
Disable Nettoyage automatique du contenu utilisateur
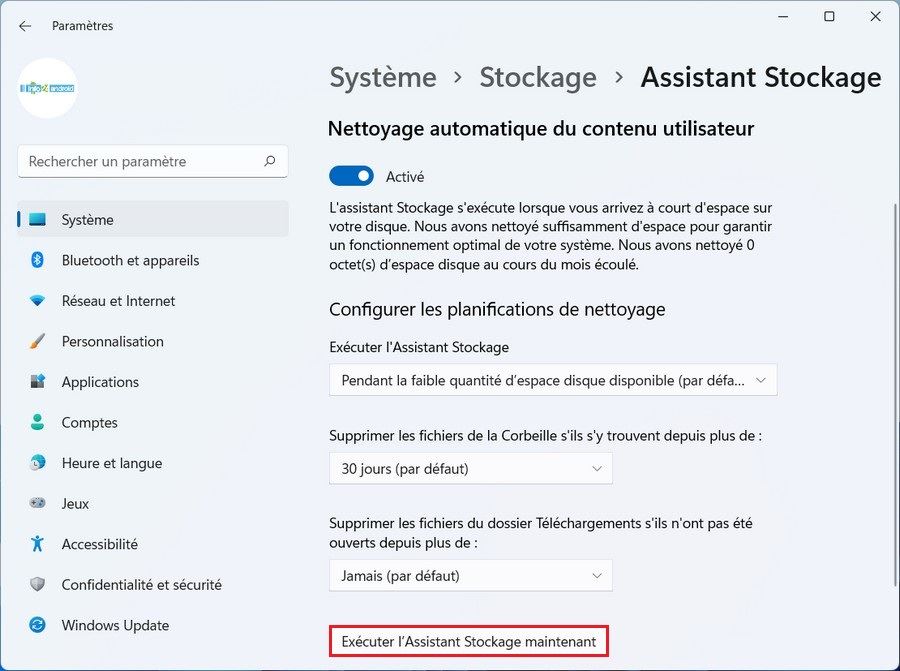(350, 175)
